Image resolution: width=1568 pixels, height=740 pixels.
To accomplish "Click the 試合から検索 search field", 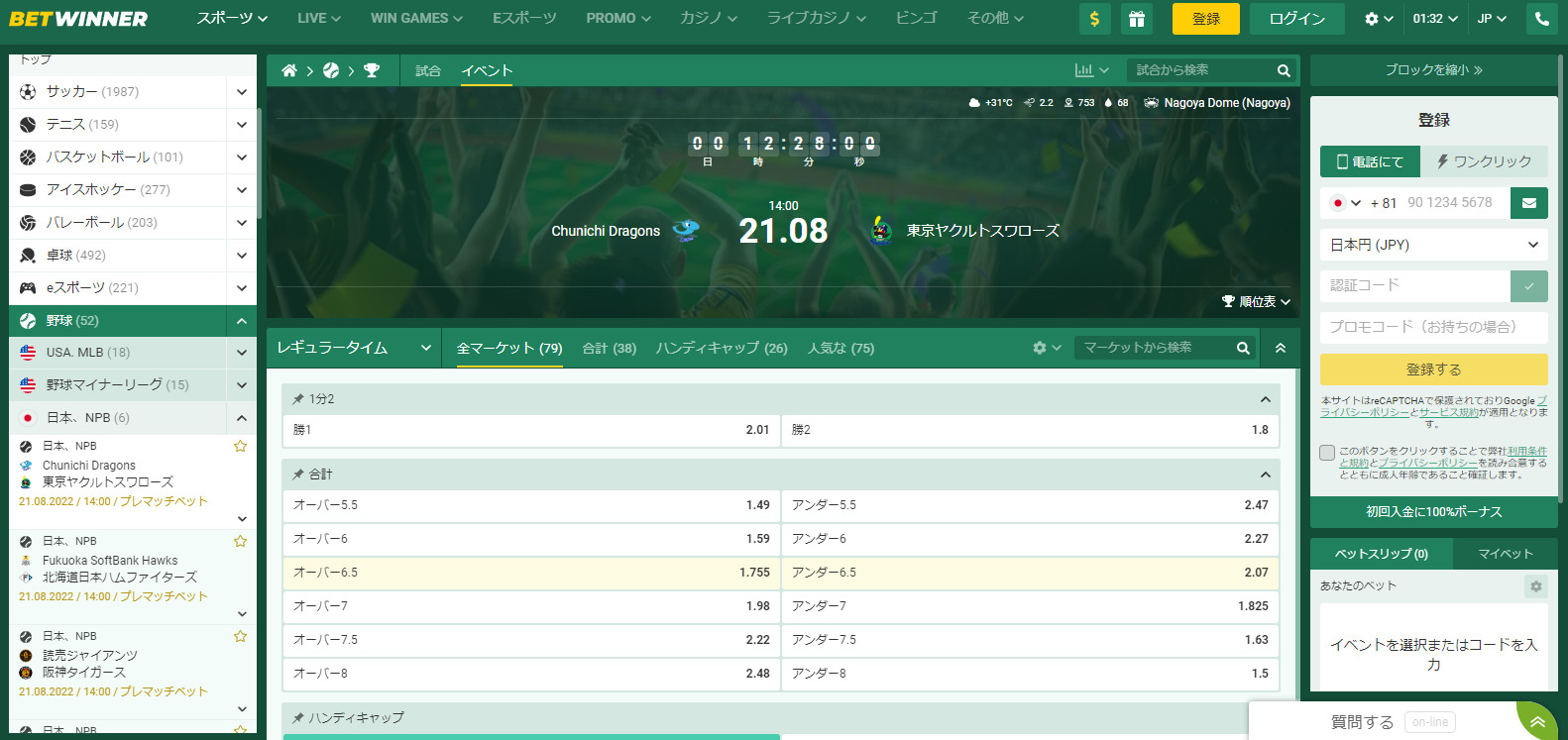I will 1200,70.
